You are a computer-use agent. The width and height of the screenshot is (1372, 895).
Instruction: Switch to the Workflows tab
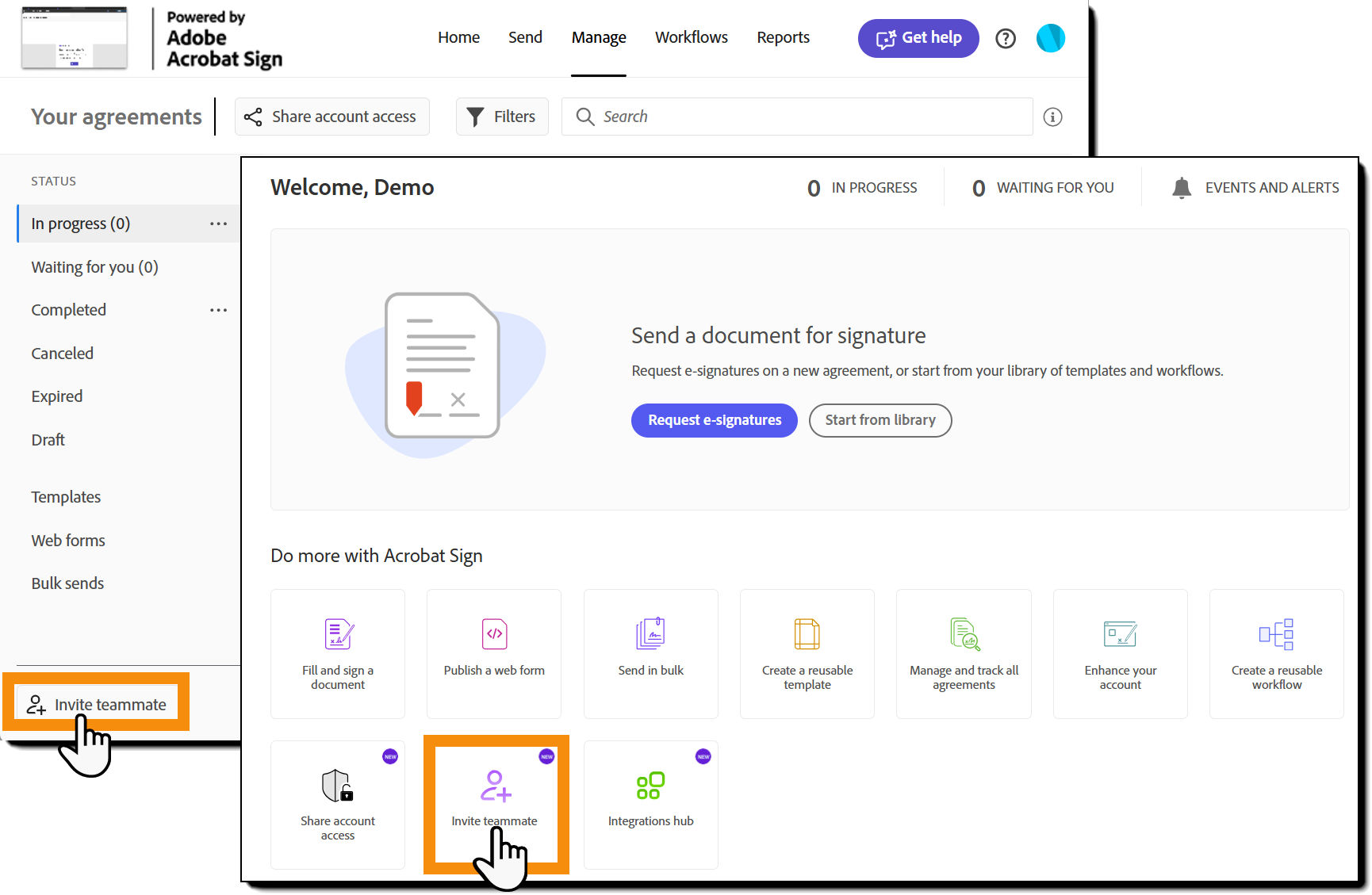point(691,37)
